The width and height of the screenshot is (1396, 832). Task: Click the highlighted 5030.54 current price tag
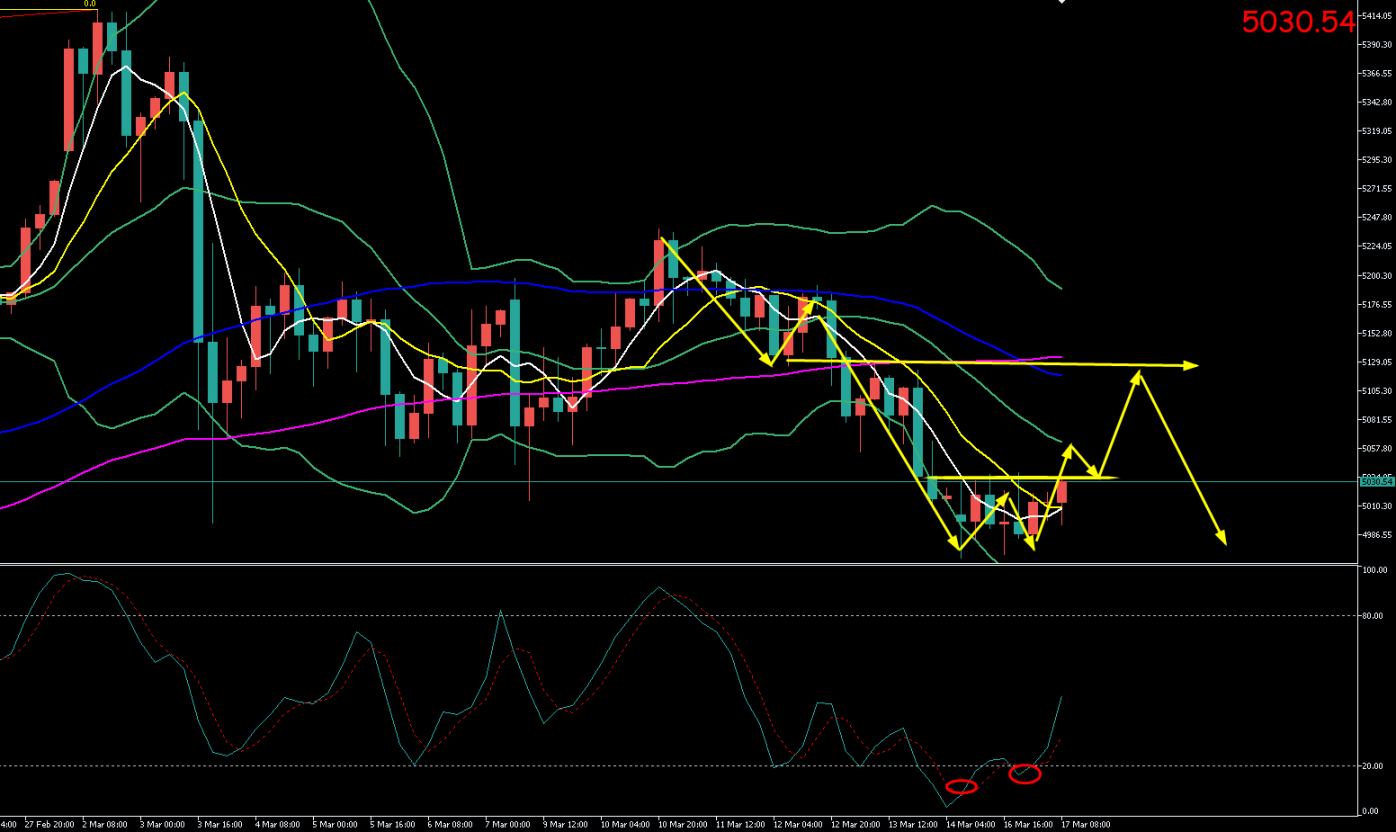pyautogui.click(x=1374, y=482)
